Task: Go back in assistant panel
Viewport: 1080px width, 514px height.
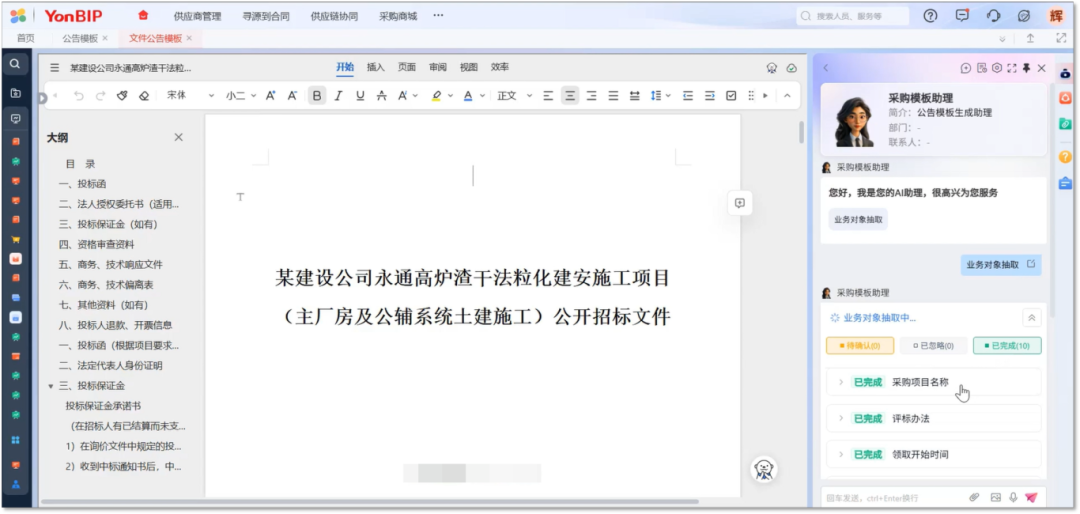Action: 826,68
